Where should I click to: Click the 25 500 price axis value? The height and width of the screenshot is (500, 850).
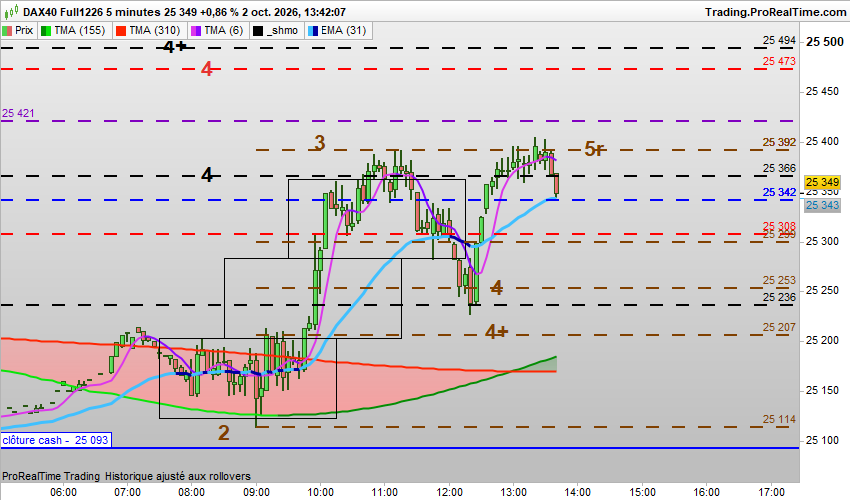coord(825,42)
